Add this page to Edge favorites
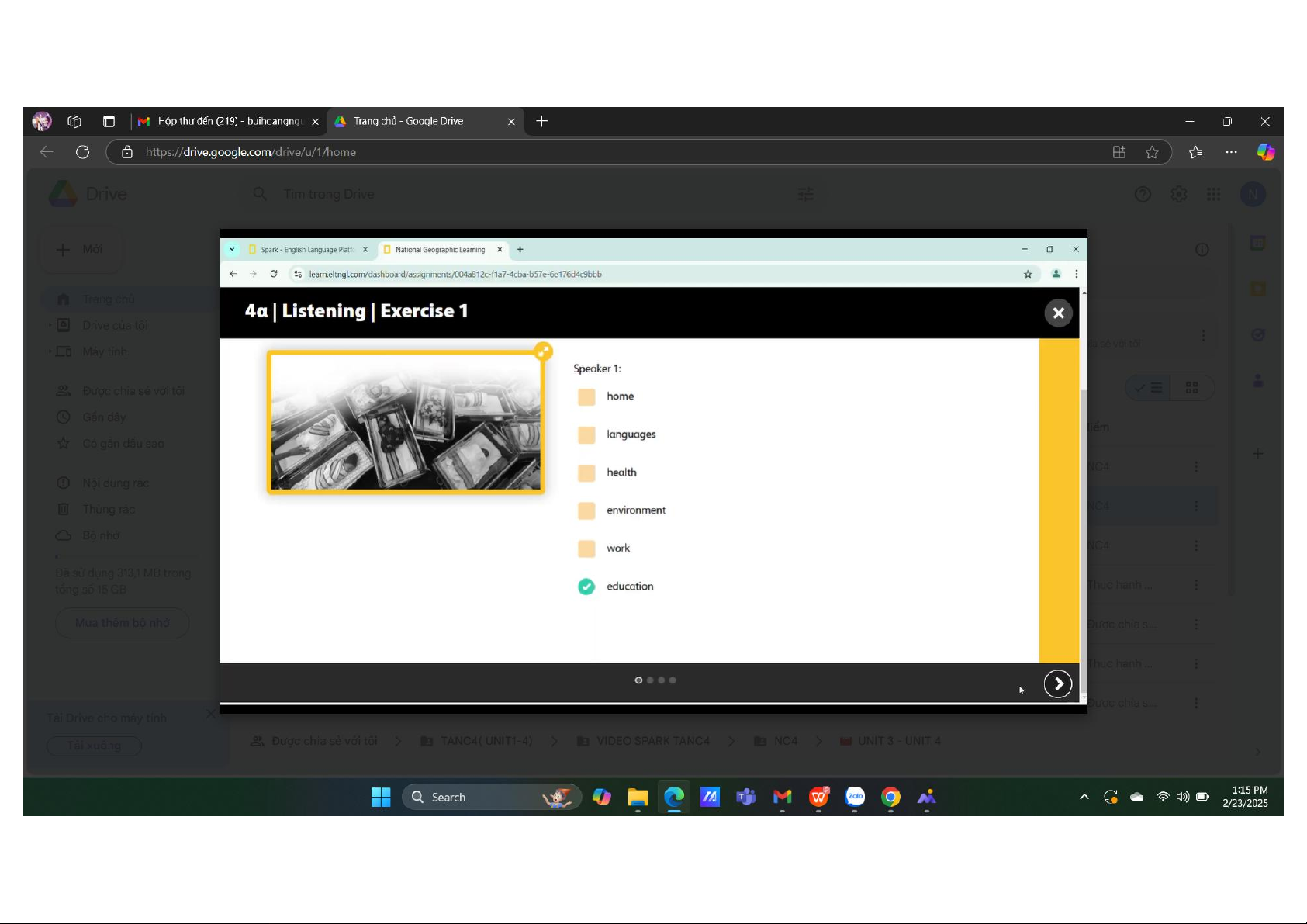Screen dimensions: 1307x924 [x=1152, y=152]
